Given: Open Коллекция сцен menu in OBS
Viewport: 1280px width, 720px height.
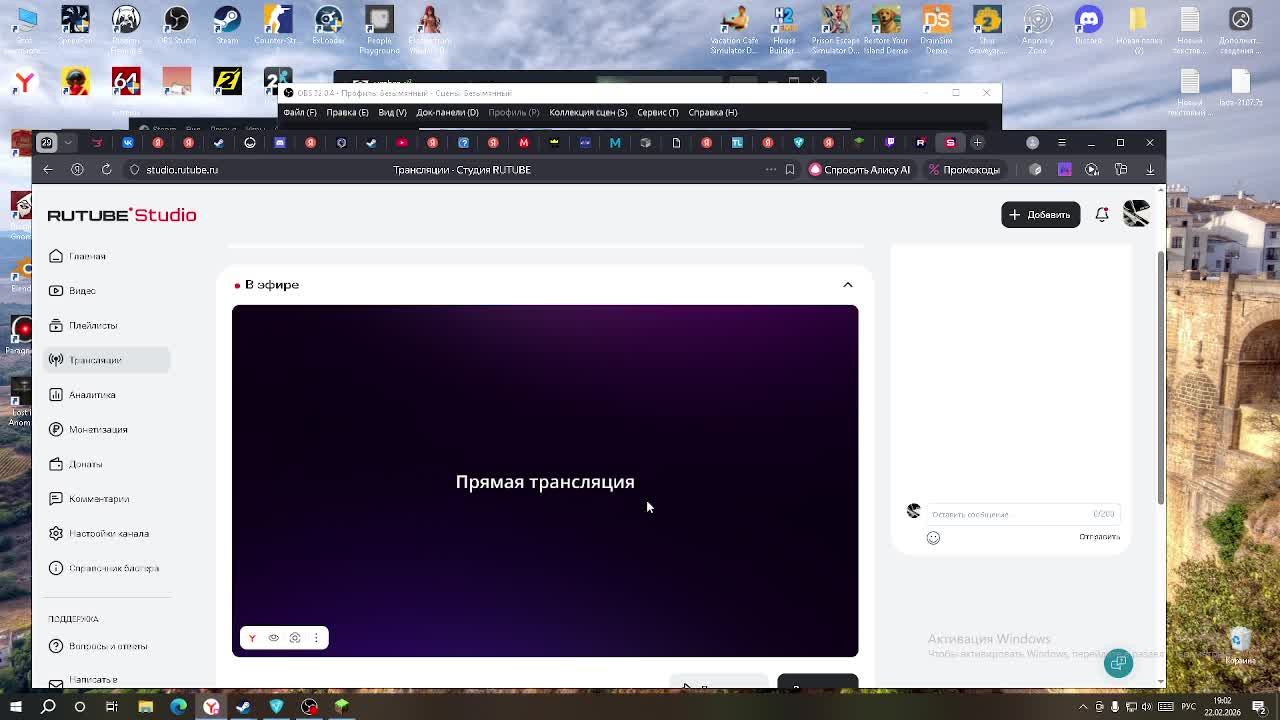Looking at the screenshot, I should point(588,112).
